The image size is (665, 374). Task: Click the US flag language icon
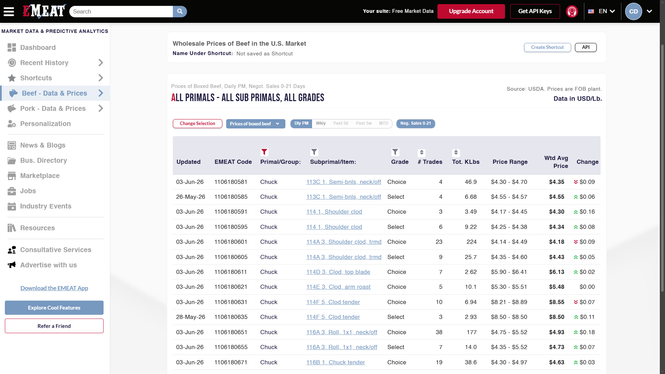(591, 11)
